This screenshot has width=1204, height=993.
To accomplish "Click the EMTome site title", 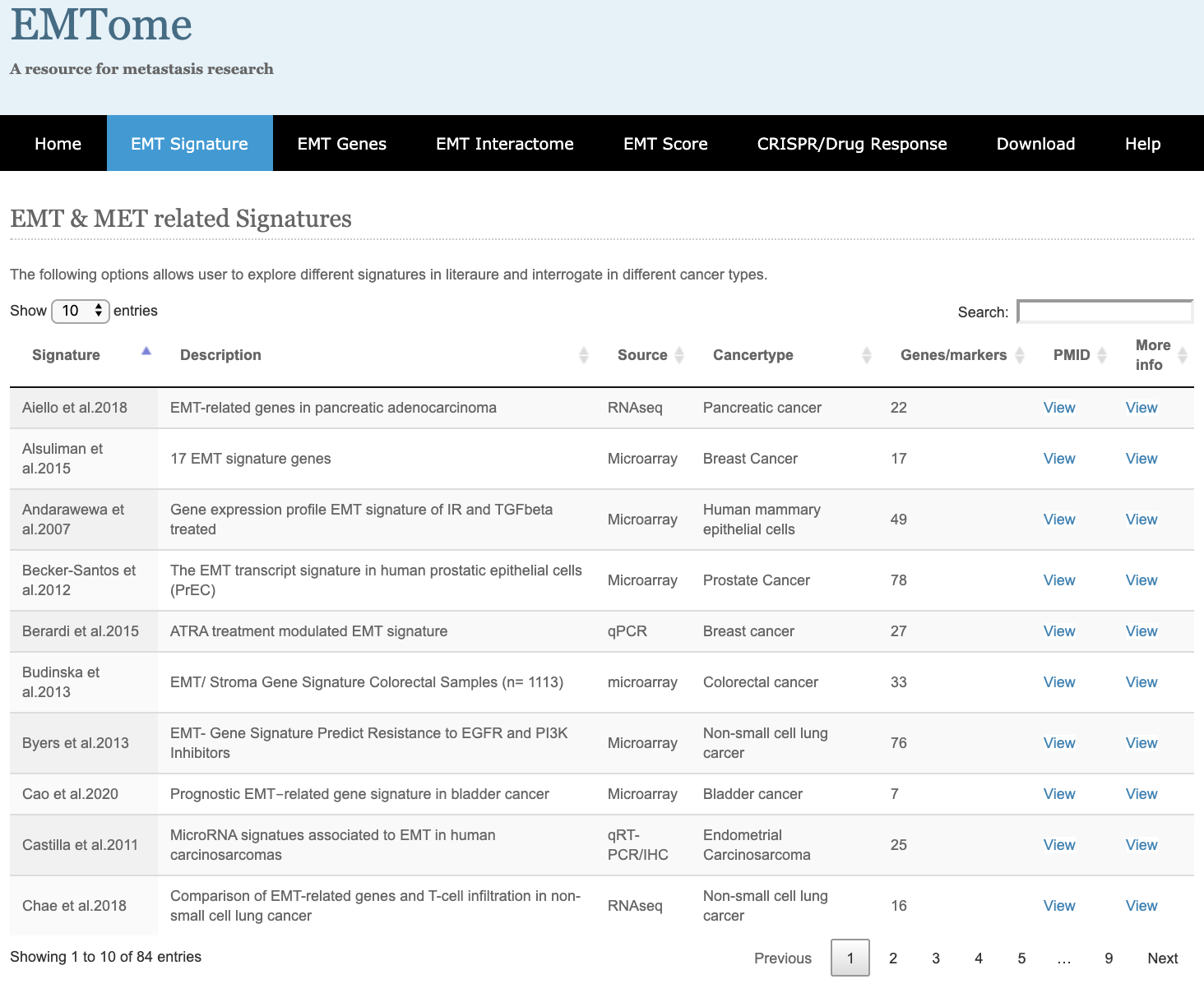I will click(101, 25).
